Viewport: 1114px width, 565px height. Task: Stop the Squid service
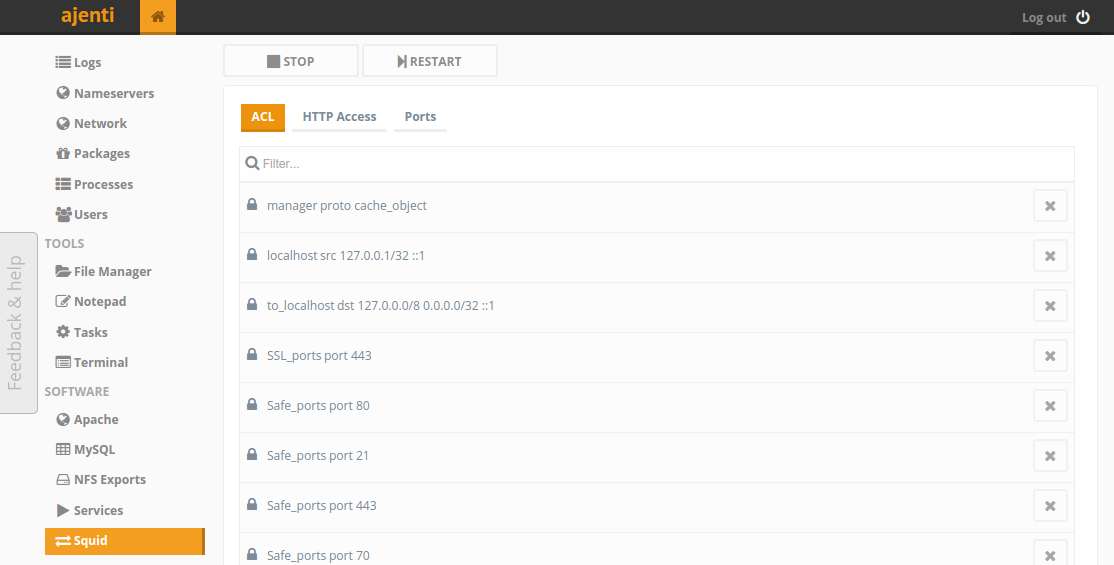(291, 61)
